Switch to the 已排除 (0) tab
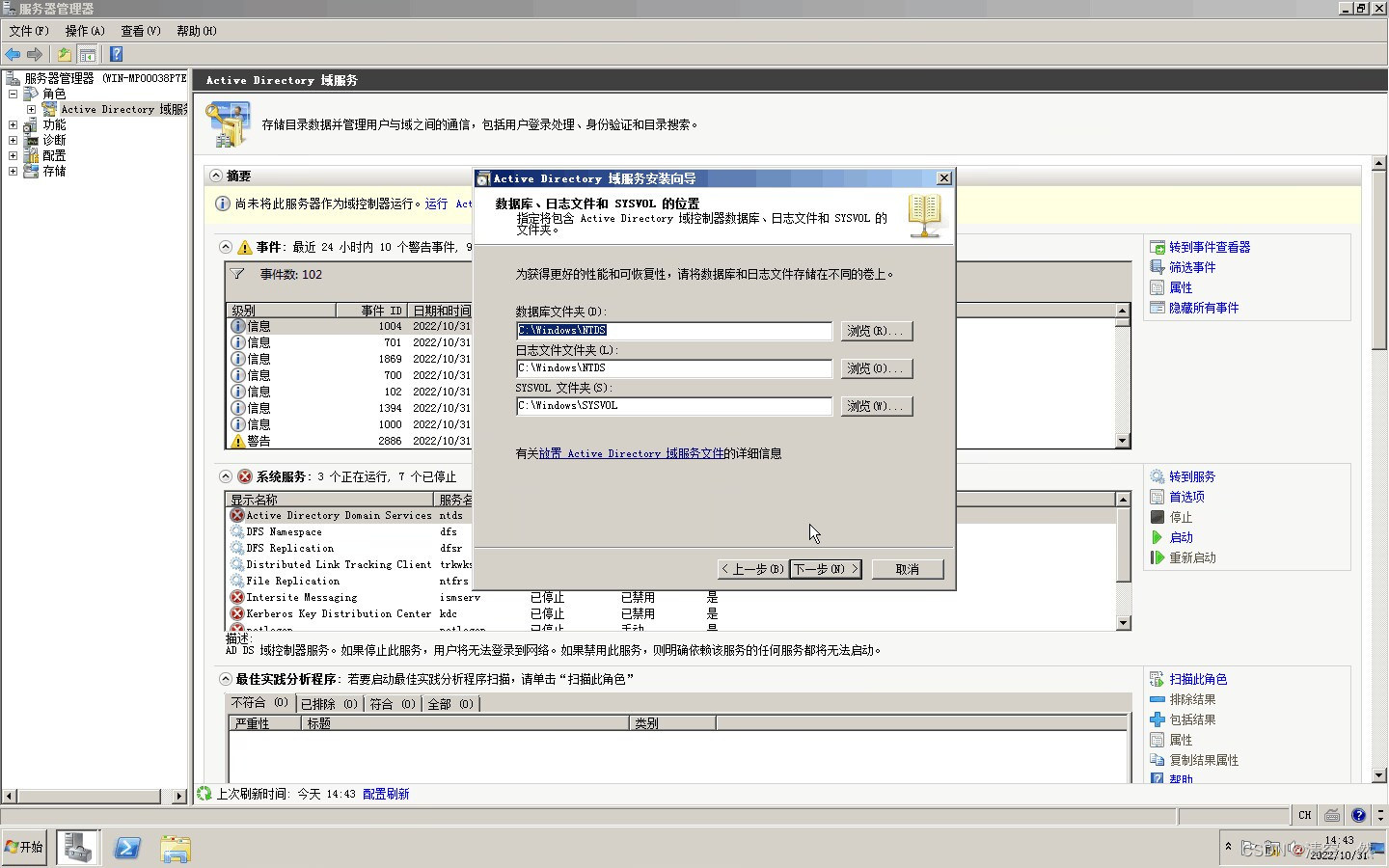Viewport: 1389px width, 868px height. pyautogui.click(x=329, y=704)
